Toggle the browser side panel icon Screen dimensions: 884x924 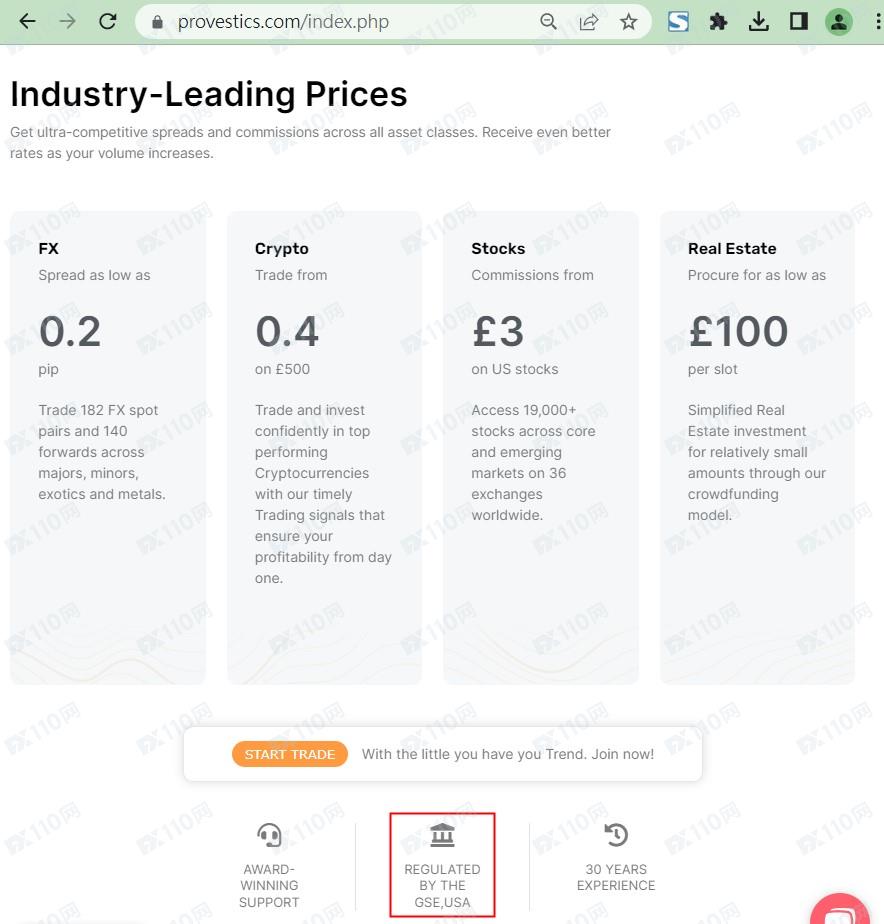pos(798,21)
